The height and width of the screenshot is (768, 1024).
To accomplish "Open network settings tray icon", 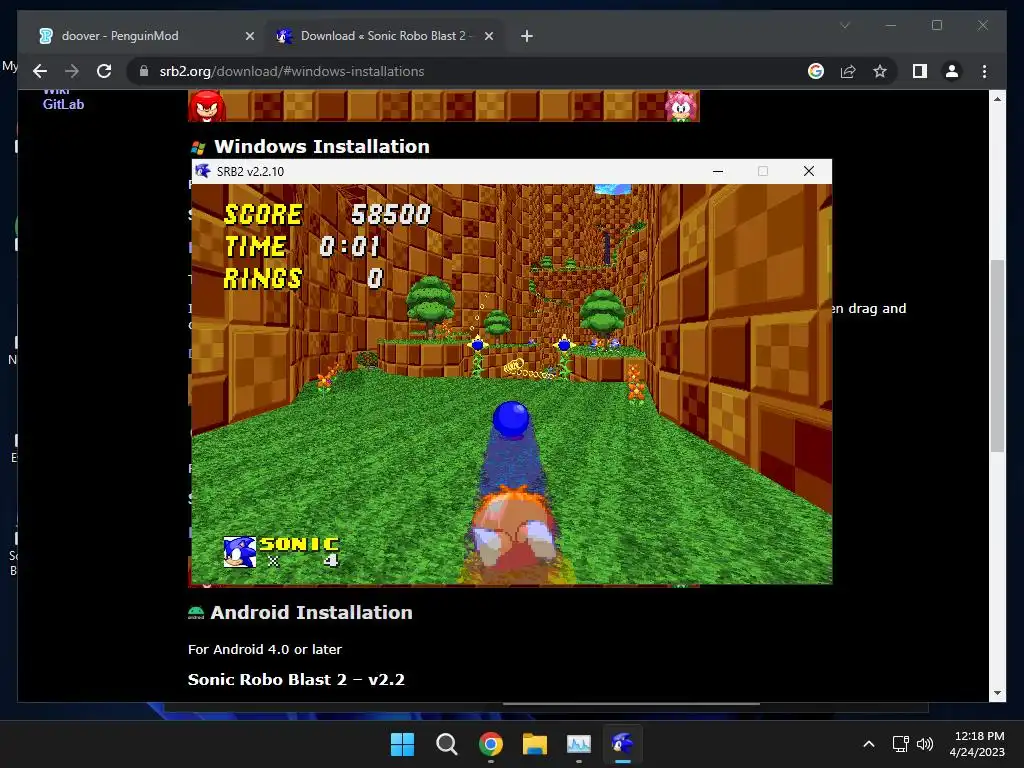I will [x=901, y=744].
